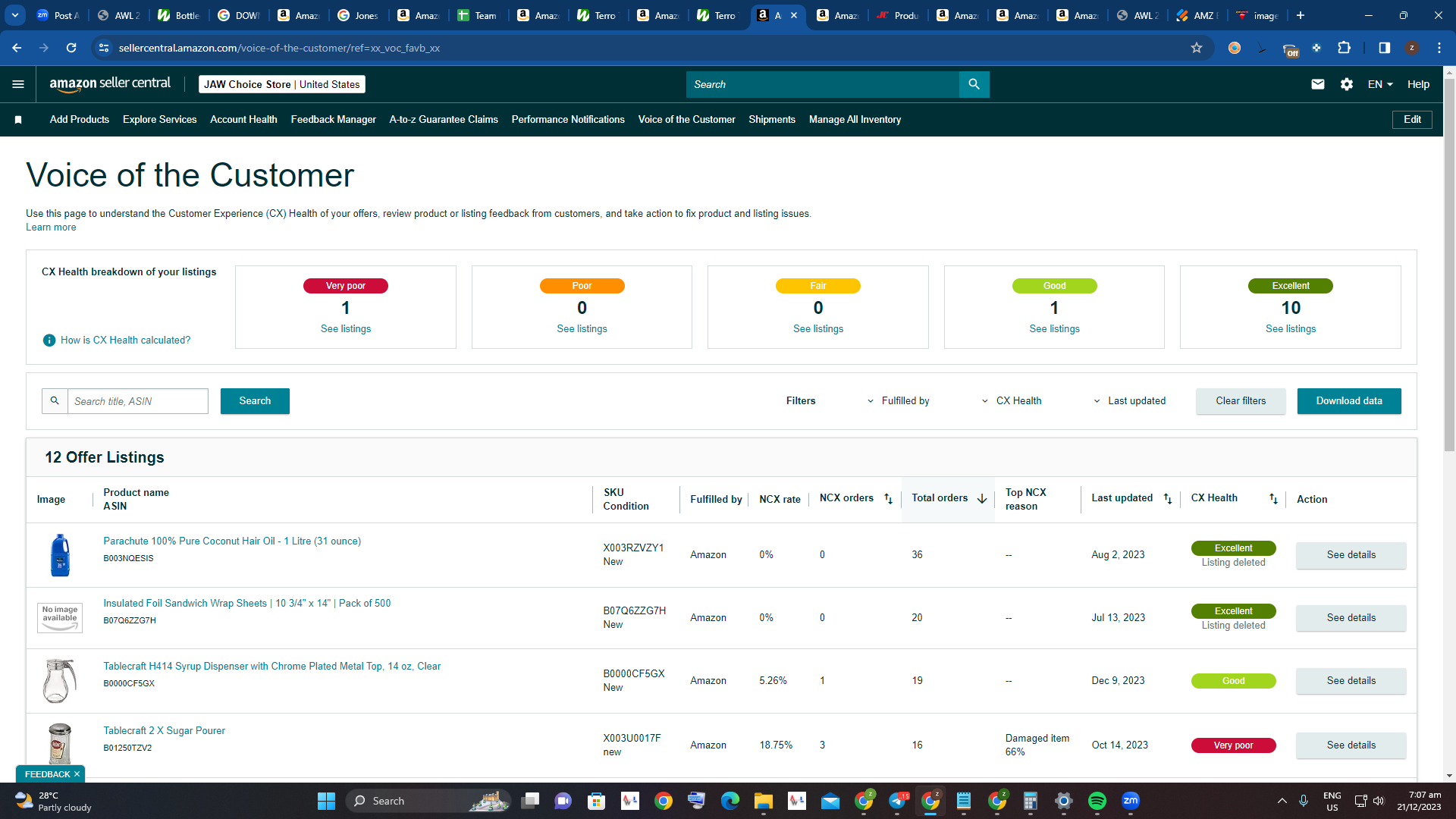Sort by NCX orders column arrows
This screenshot has height=819, width=1456.
[889, 499]
